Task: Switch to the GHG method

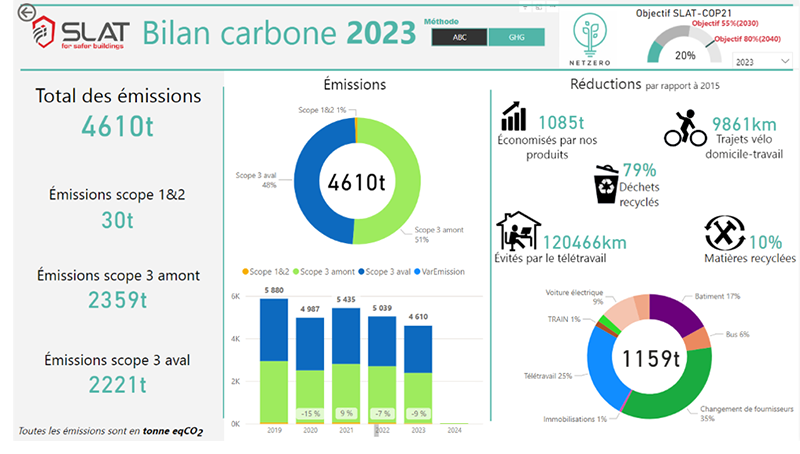Action: coord(516,37)
